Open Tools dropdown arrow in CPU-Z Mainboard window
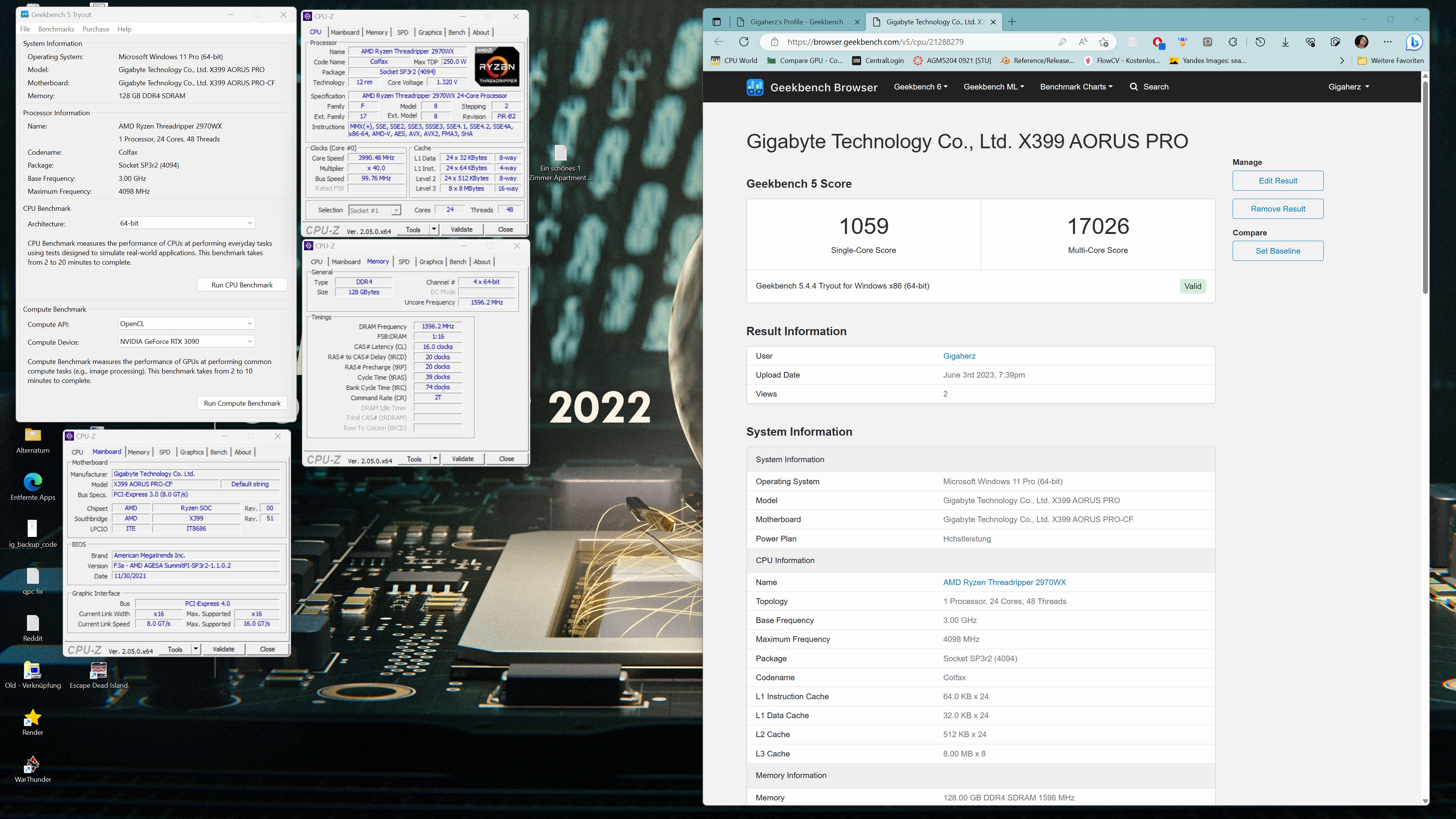This screenshot has width=1456, height=819. [x=196, y=650]
